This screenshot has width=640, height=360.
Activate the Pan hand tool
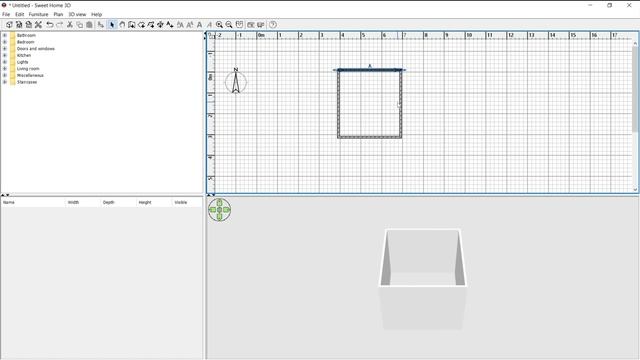[x=122, y=25]
